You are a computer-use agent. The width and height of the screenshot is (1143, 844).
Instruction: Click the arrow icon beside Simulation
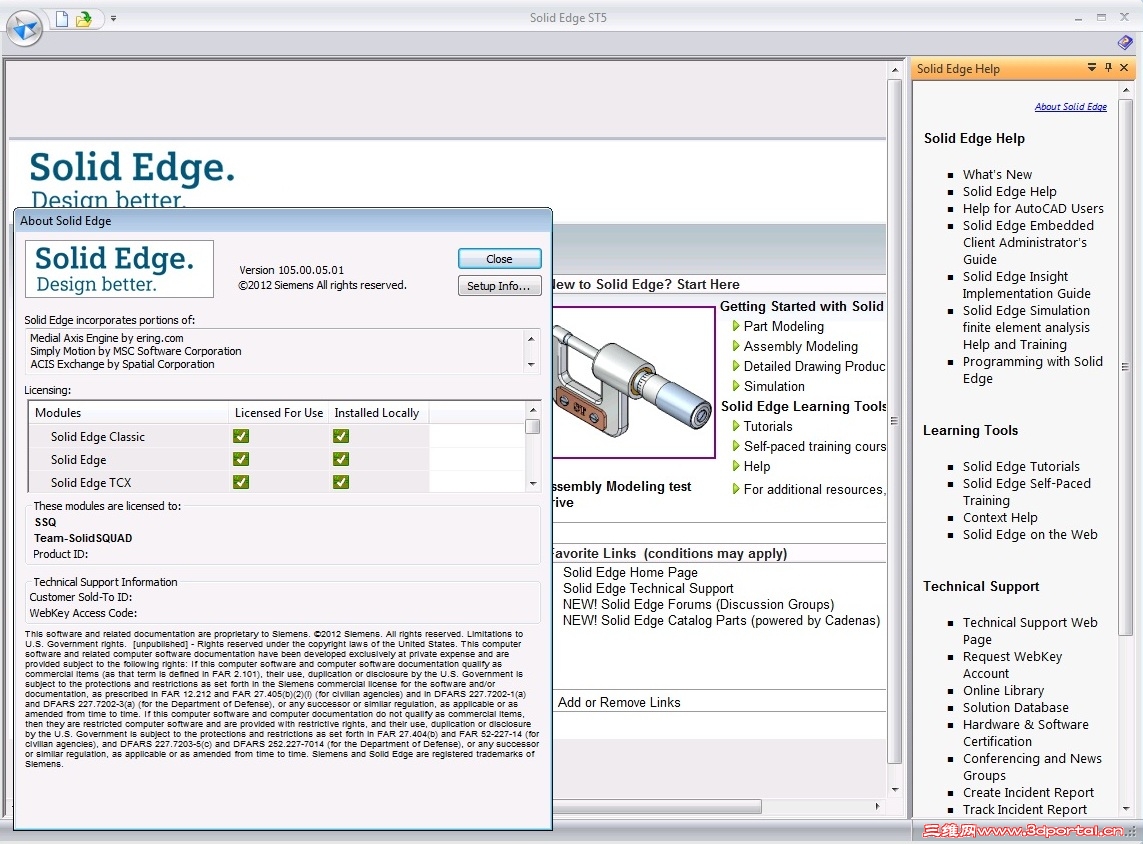coord(736,386)
